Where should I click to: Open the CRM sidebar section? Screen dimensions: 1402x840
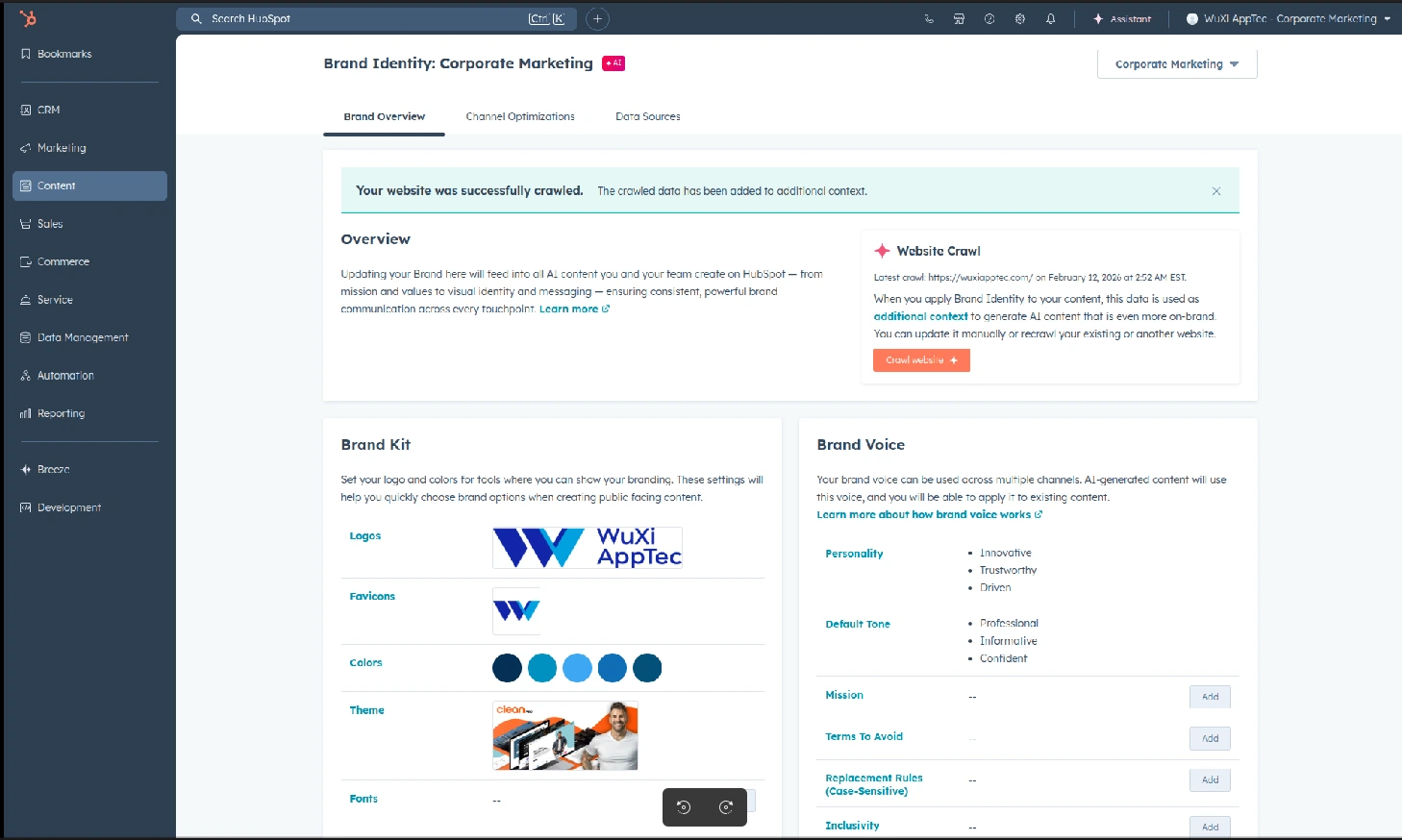89,110
